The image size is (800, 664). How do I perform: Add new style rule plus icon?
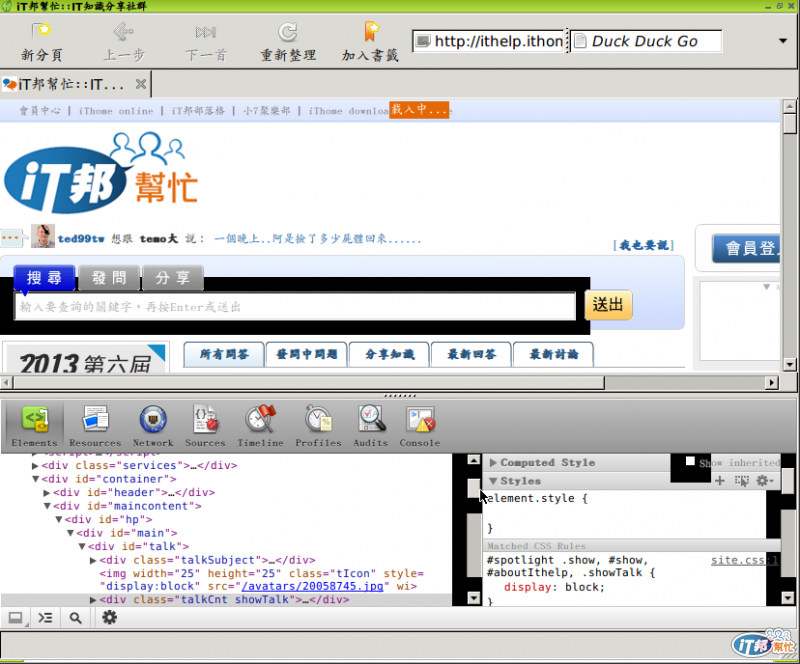[x=720, y=481]
